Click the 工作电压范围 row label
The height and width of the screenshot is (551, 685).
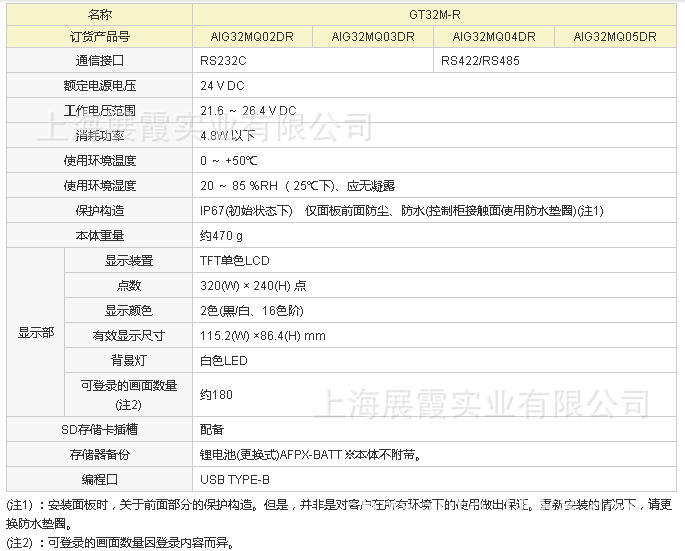coord(100,111)
